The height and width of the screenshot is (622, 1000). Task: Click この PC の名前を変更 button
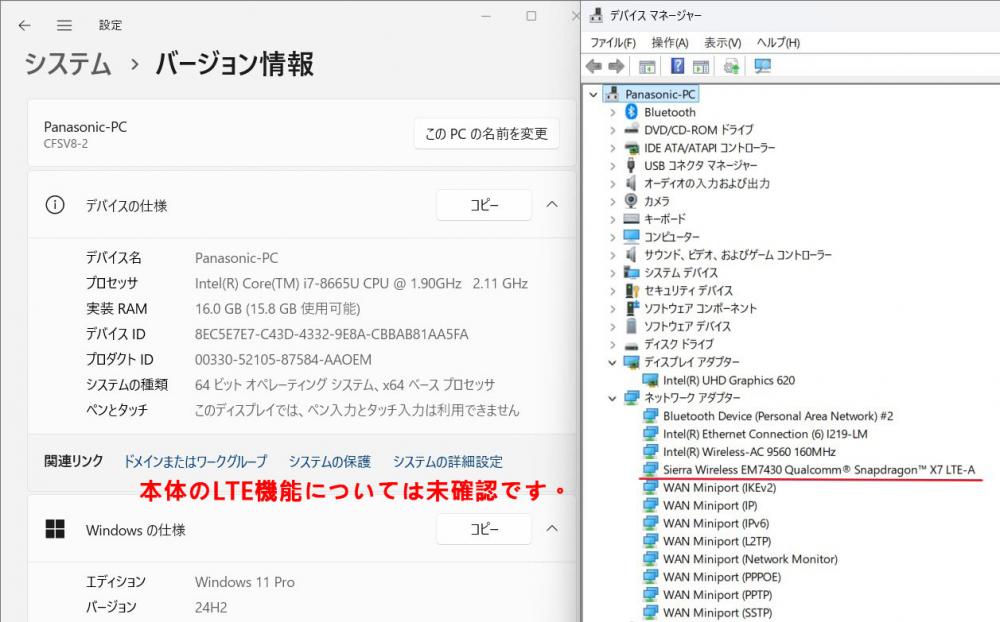(x=487, y=134)
